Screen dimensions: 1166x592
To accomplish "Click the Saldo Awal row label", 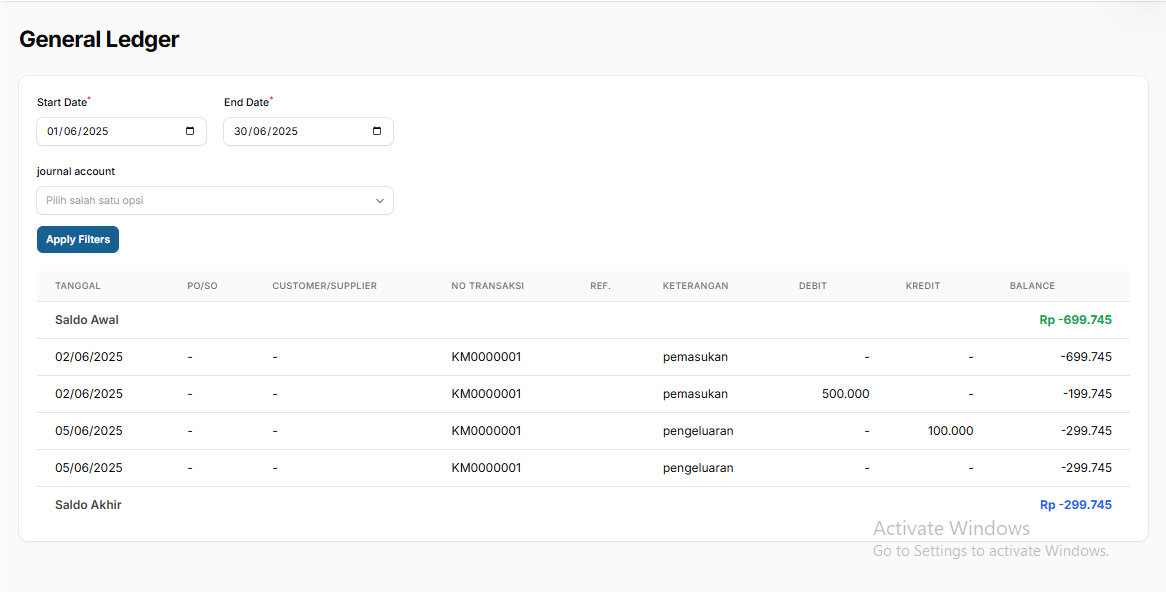I will 87,320.
